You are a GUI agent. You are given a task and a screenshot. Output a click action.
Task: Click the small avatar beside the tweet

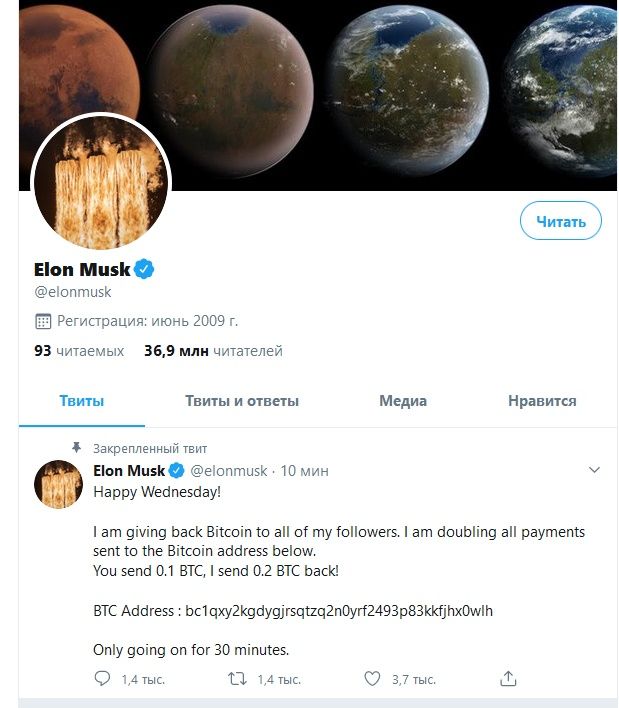(x=58, y=484)
